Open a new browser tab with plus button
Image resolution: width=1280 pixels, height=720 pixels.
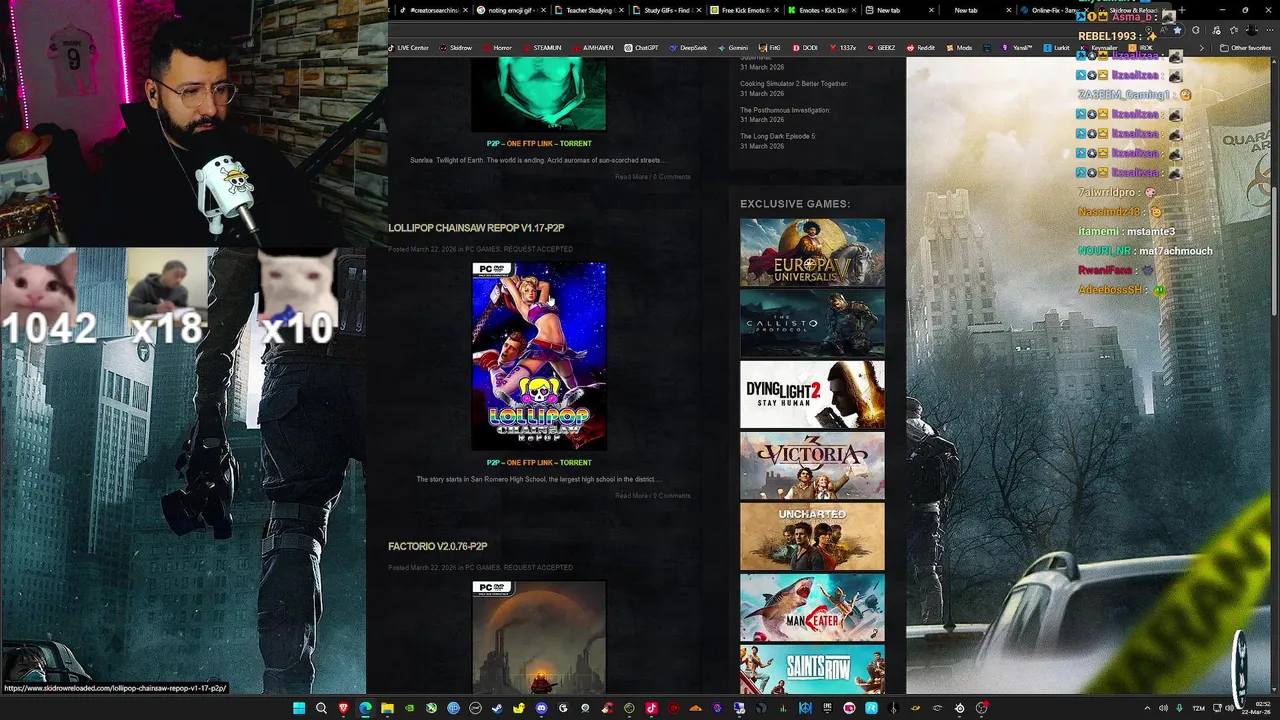[x=1181, y=10]
